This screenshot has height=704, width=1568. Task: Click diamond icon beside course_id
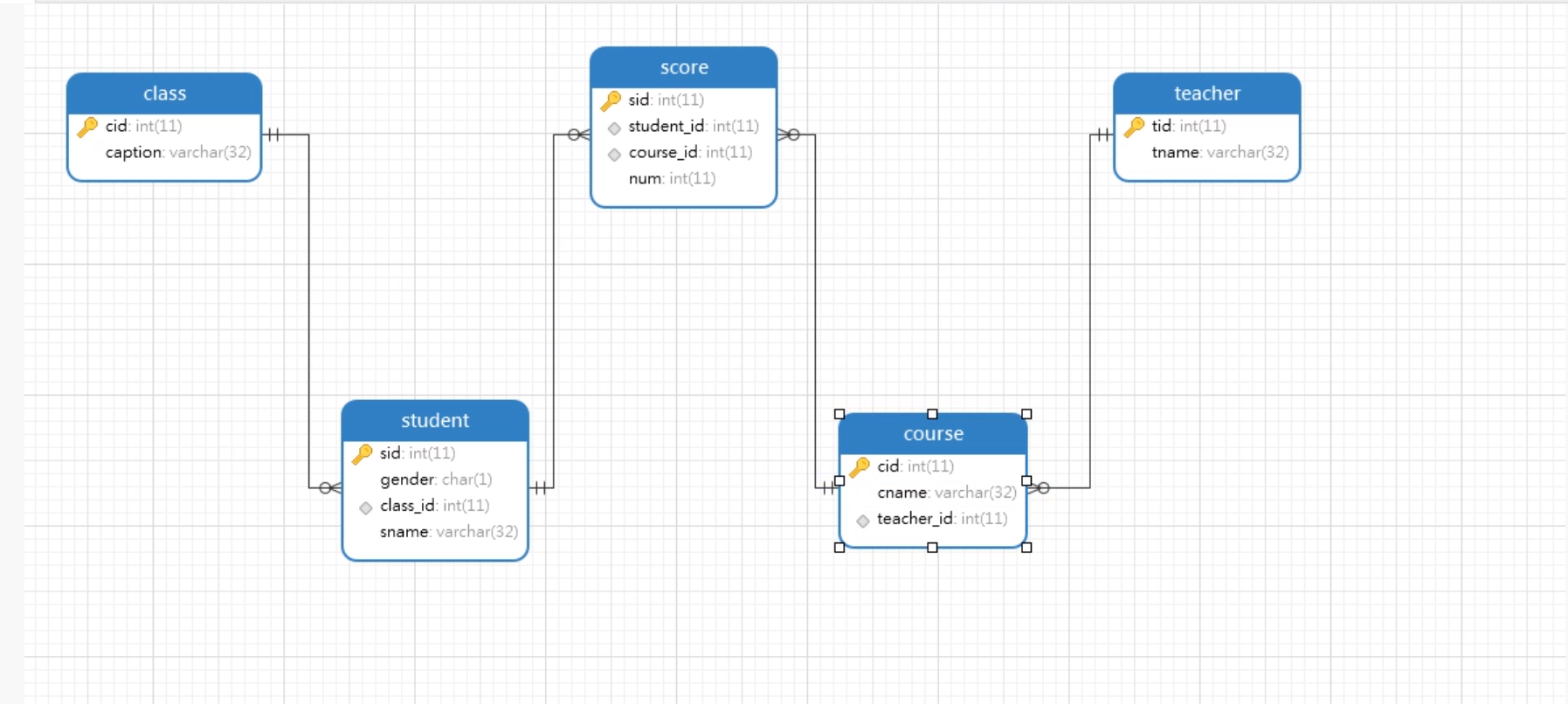(614, 155)
